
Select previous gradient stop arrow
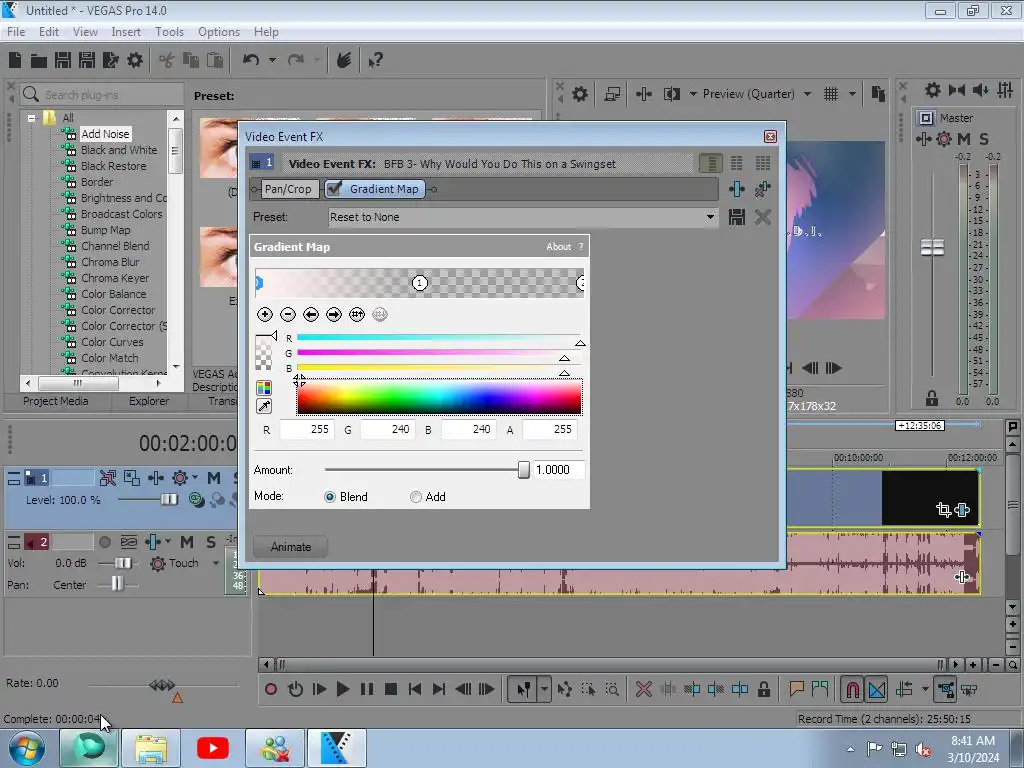point(311,315)
